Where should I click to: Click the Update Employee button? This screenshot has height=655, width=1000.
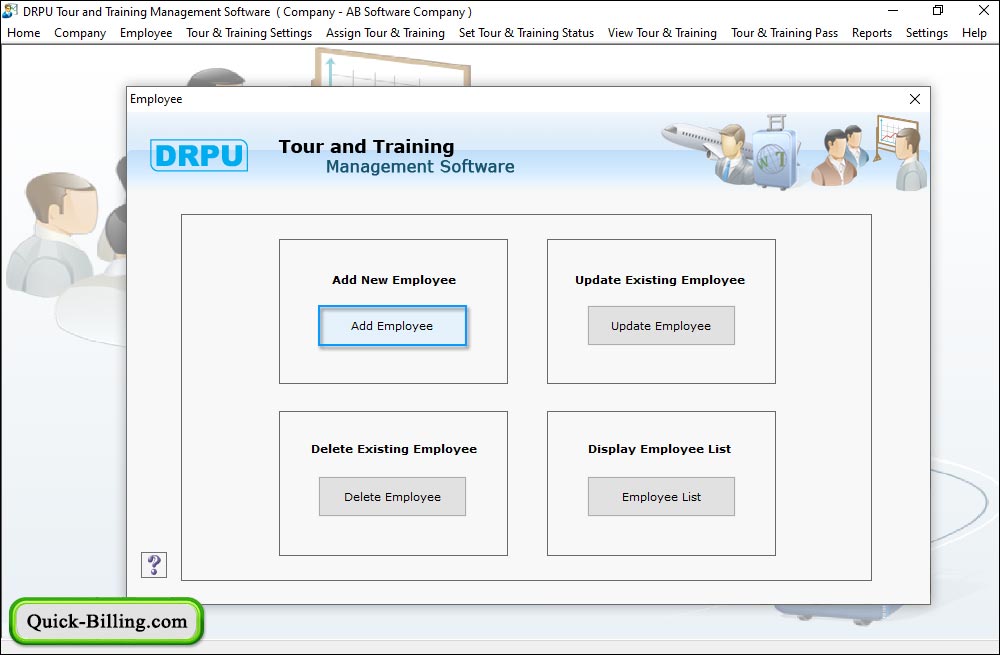click(661, 326)
